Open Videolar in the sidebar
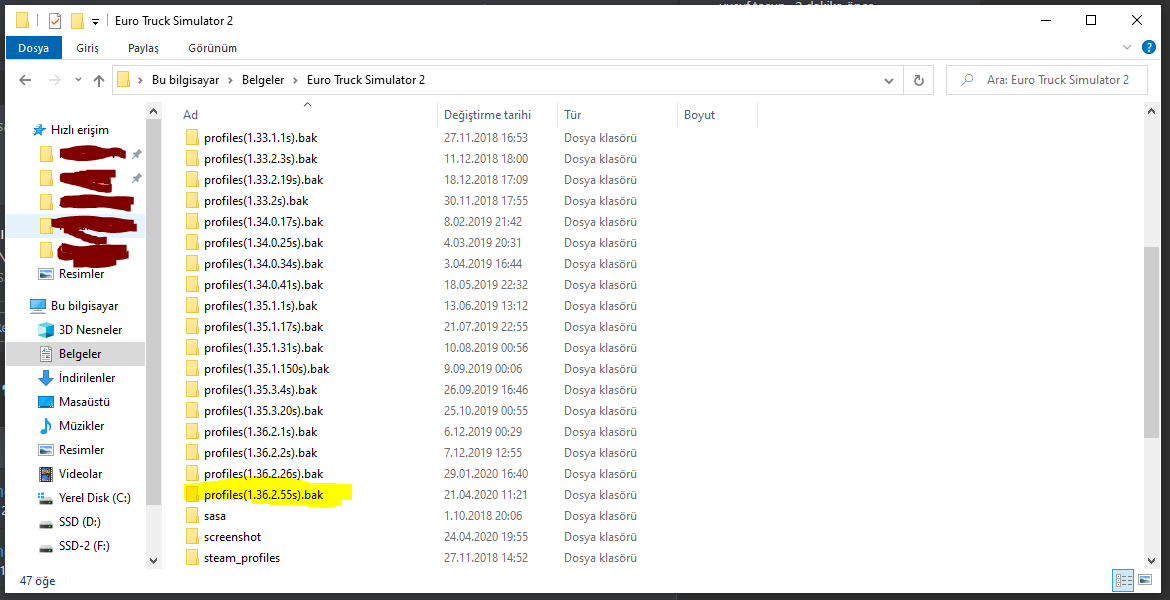Image resolution: width=1170 pixels, height=600 pixels. click(x=80, y=474)
